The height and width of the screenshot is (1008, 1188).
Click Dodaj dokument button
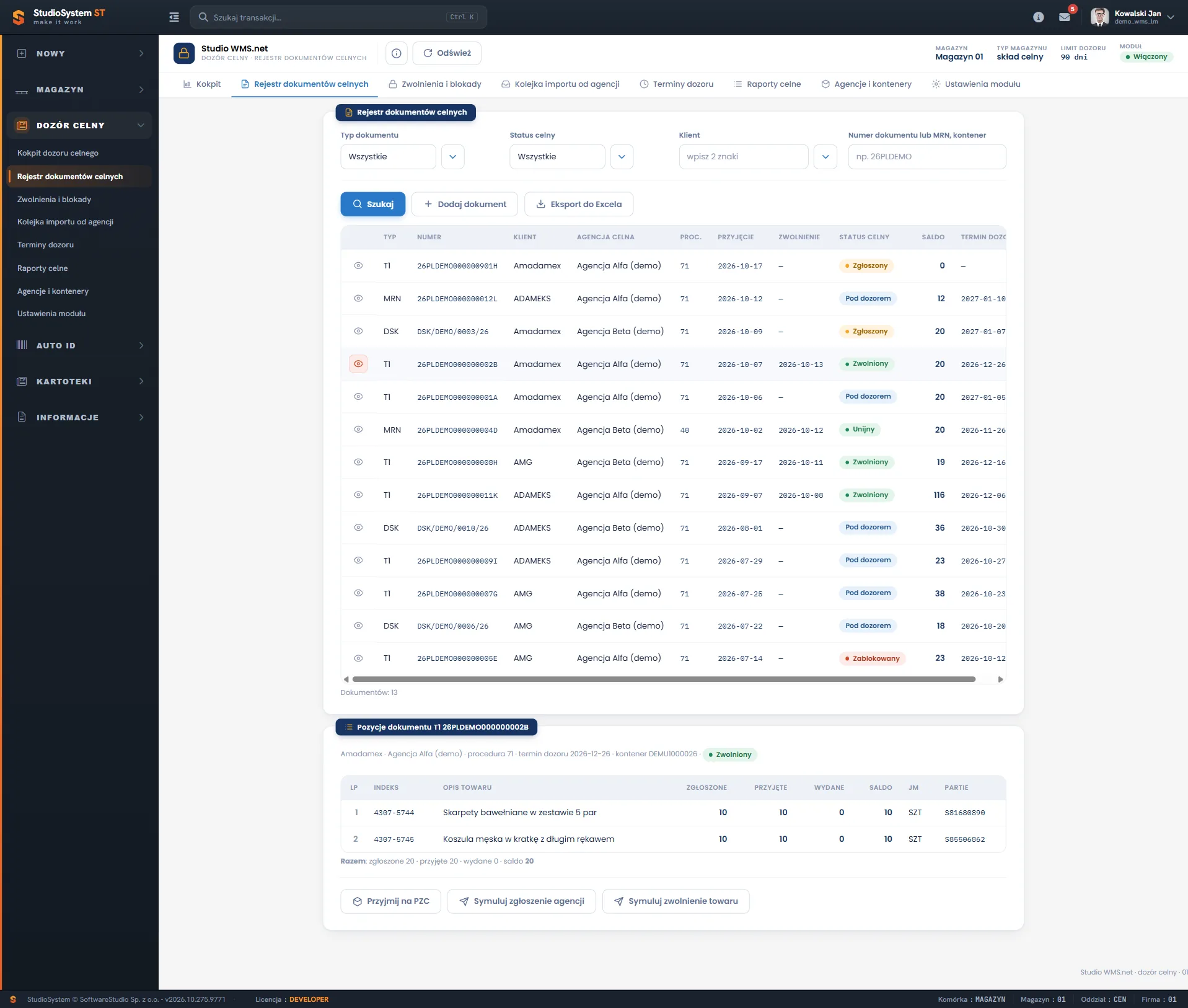[465, 204]
